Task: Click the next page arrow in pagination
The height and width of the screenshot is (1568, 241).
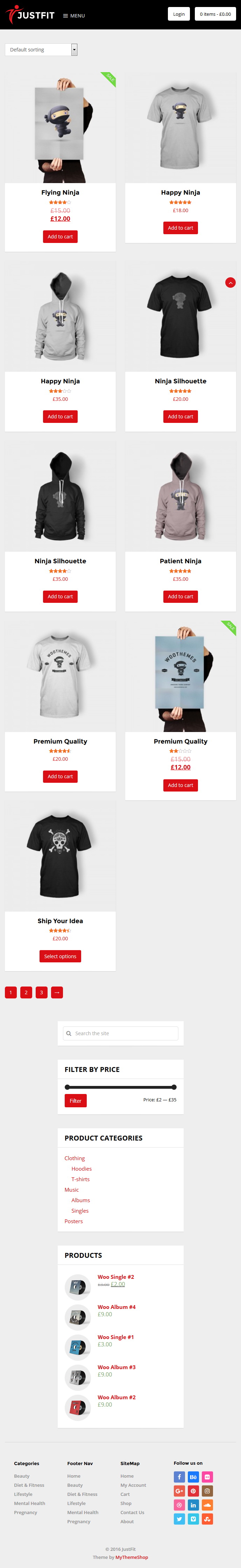Action: click(x=57, y=992)
